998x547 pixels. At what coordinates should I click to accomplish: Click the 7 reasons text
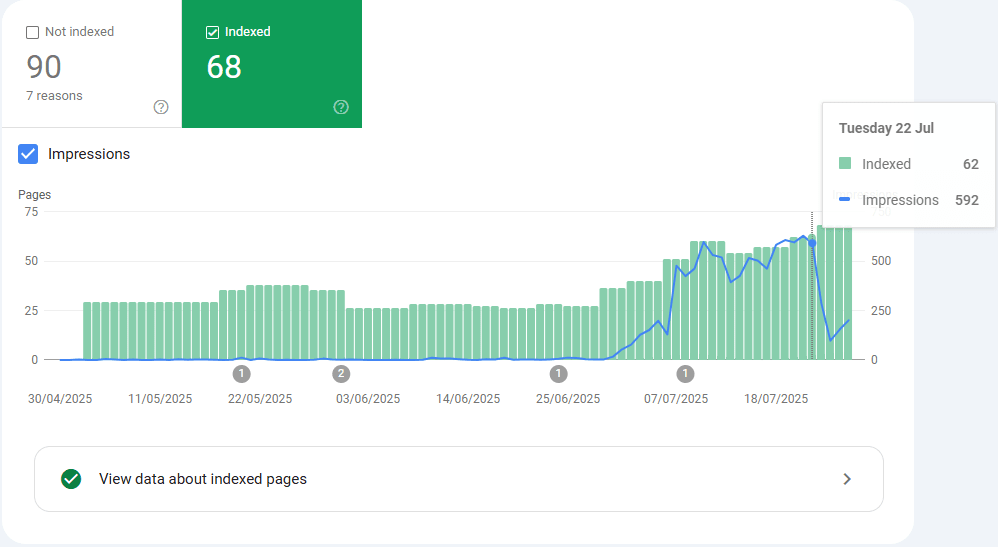[54, 96]
